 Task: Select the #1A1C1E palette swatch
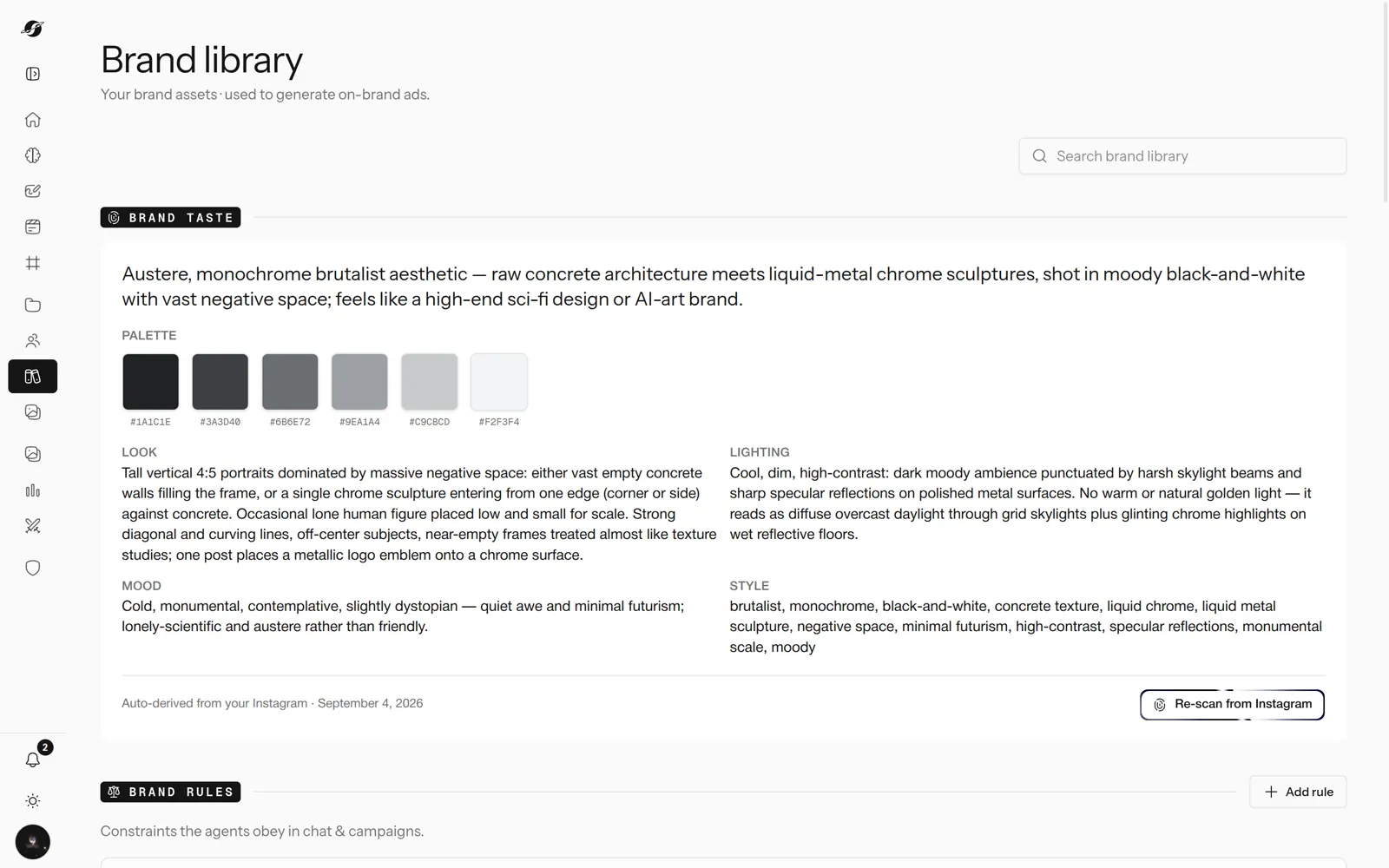[x=150, y=382]
